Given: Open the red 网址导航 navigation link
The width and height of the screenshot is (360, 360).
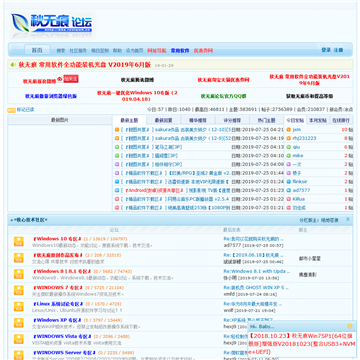Looking at the screenshot, I should (x=157, y=51).
